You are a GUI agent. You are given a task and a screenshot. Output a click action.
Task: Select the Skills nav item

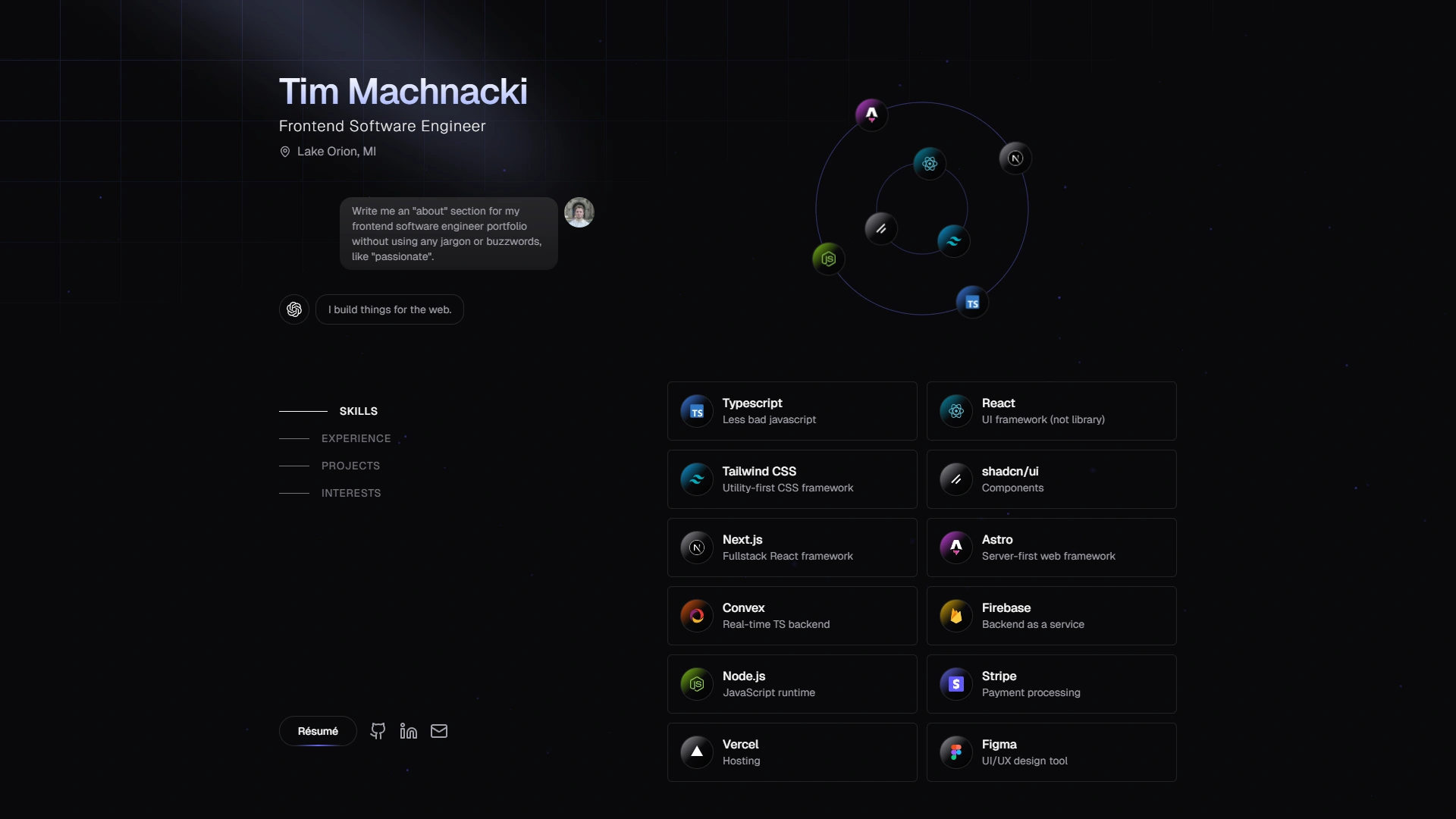tap(358, 411)
